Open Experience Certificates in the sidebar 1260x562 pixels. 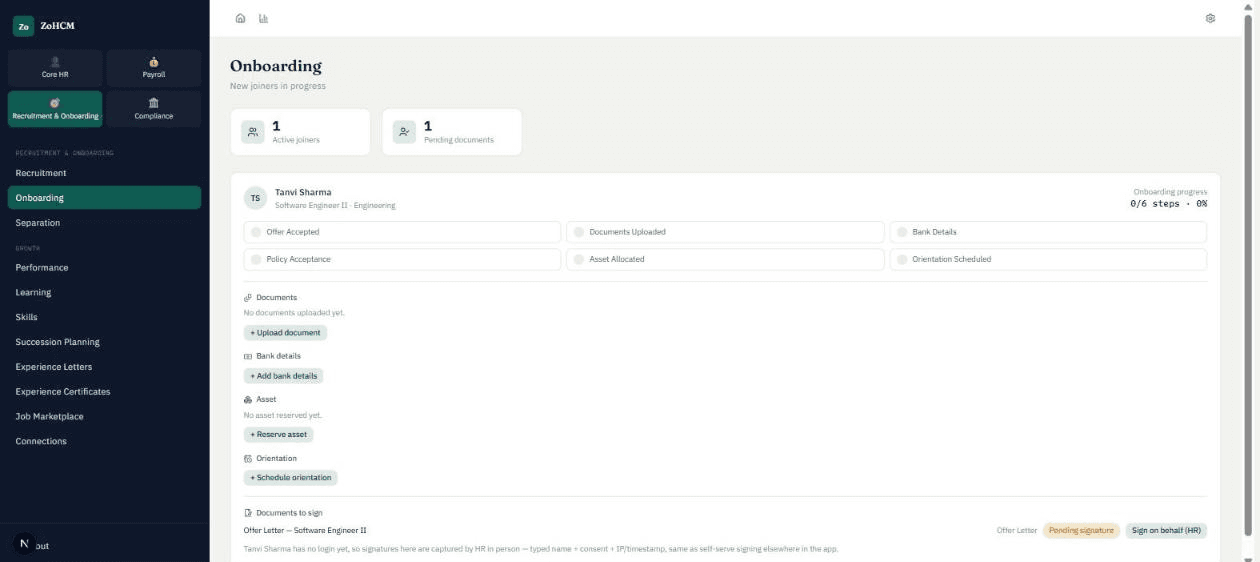click(x=104, y=392)
